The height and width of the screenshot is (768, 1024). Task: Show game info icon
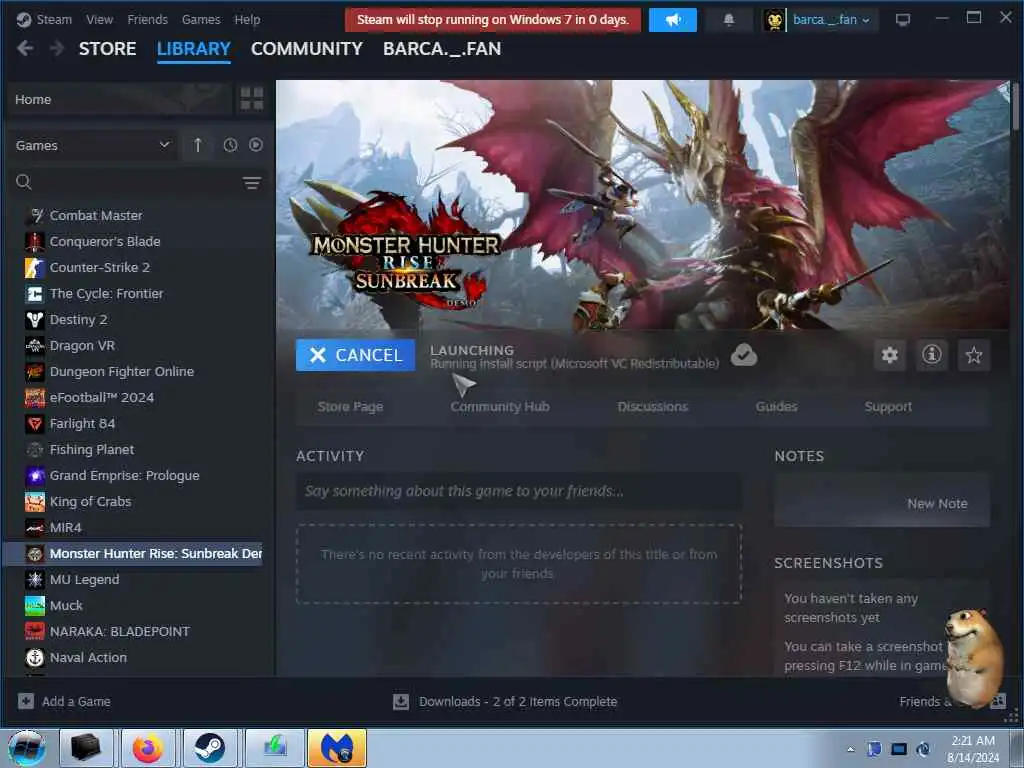coord(931,355)
